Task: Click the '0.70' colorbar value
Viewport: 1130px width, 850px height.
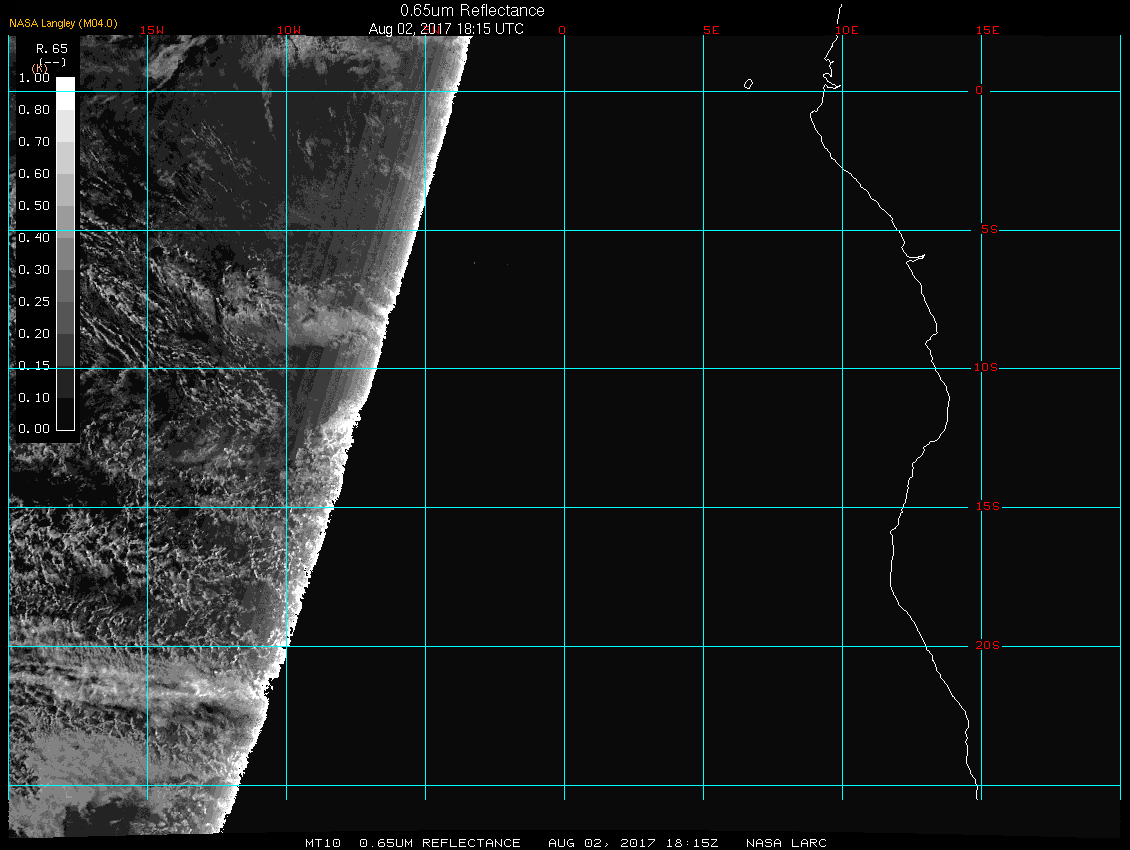Action: click(x=34, y=141)
